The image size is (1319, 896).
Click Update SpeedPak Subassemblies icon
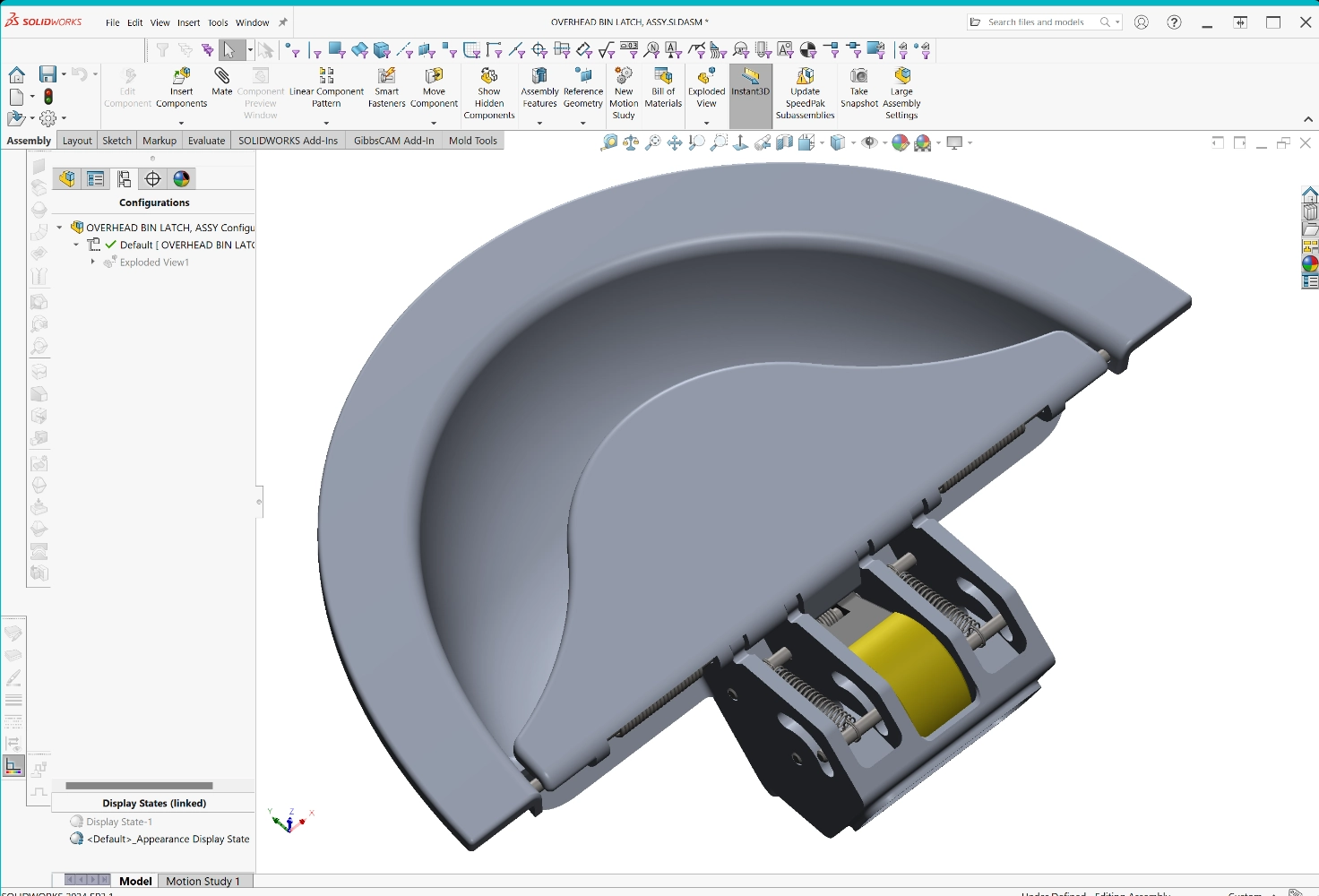click(805, 77)
